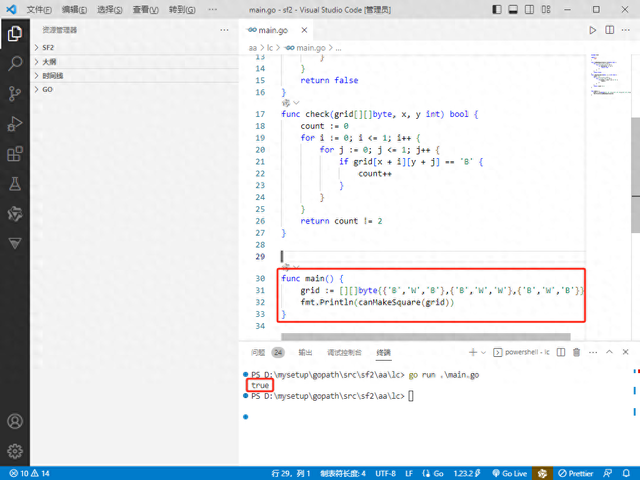Select the powershell - lc terminal label
The width and height of the screenshot is (640, 480).
(x=522, y=352)
